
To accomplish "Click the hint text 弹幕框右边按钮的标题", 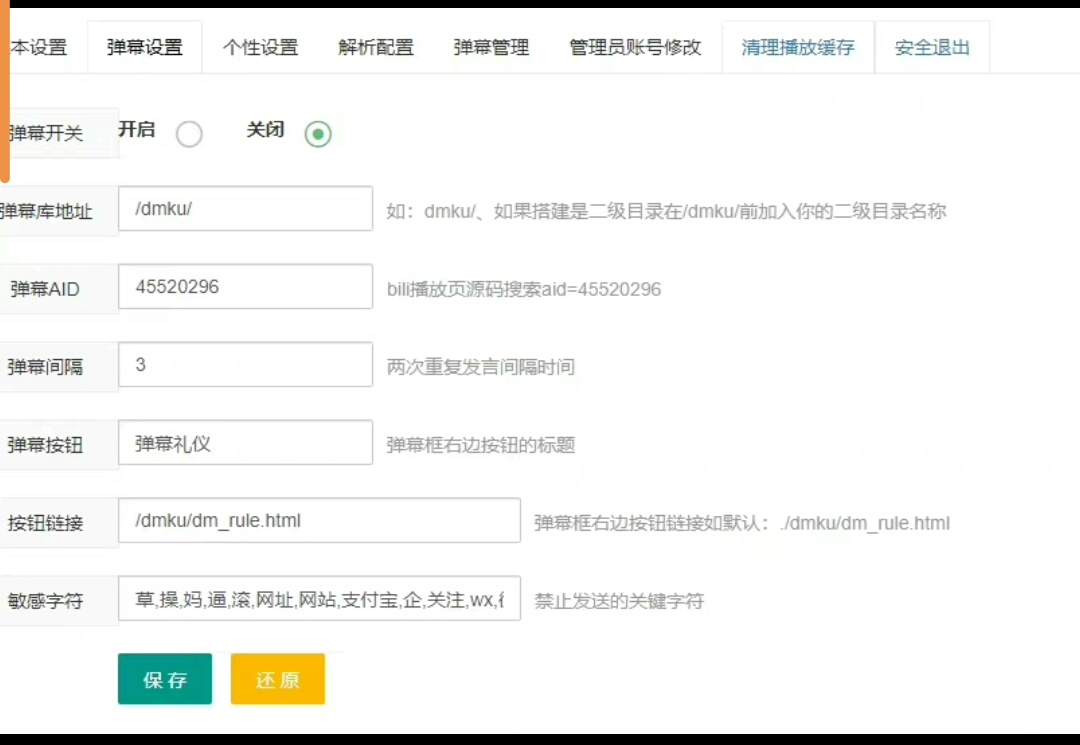I will coord(481,445).
